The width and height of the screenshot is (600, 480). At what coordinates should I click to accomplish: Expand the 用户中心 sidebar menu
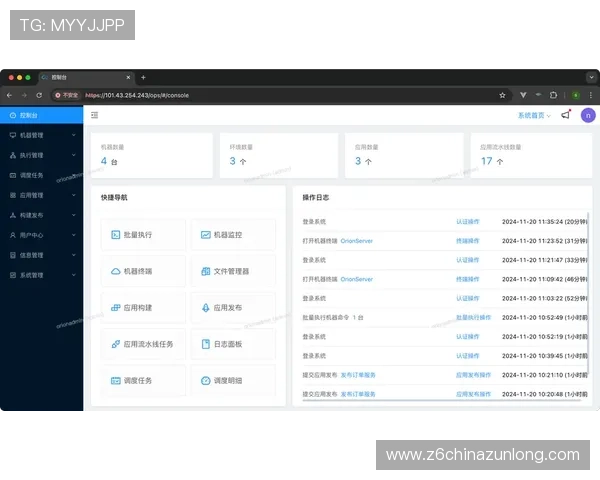42,235
